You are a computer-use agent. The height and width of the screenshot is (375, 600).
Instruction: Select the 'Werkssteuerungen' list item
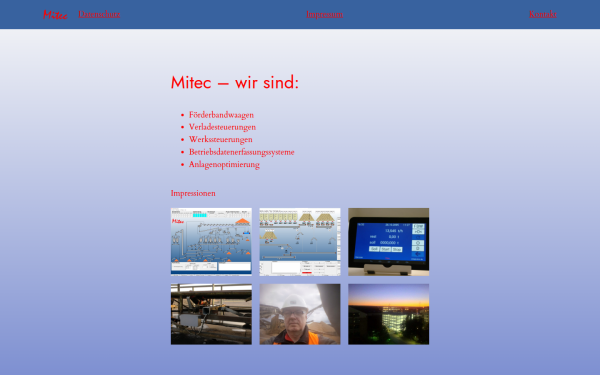(x=220, y=139)
